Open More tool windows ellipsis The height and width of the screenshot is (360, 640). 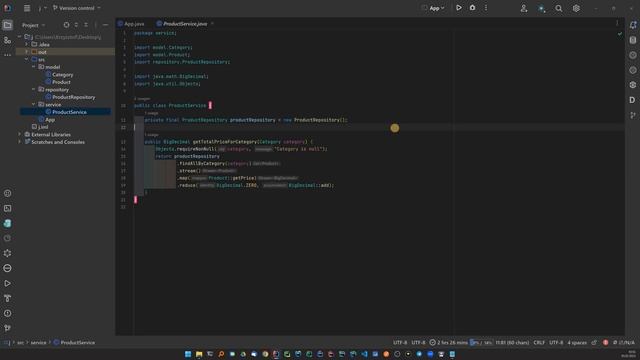click(7, 55)
